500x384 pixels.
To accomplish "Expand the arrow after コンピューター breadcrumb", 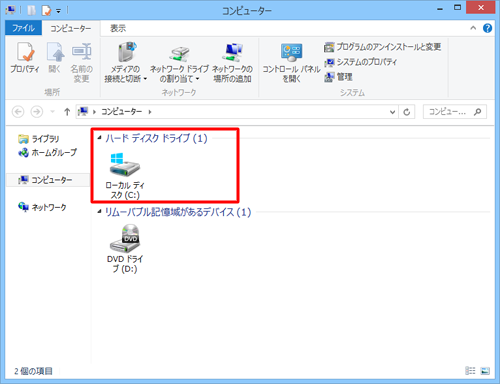I will point(150,112).
